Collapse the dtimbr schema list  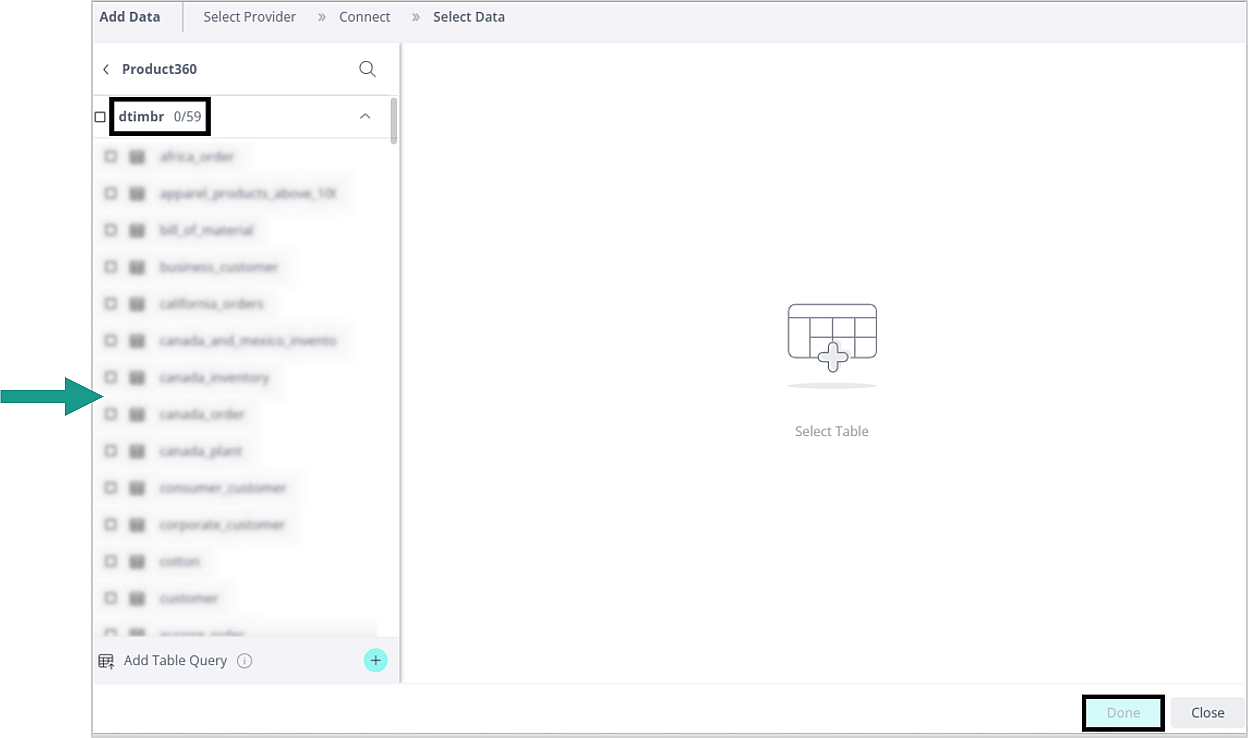[x=365, y=117]
